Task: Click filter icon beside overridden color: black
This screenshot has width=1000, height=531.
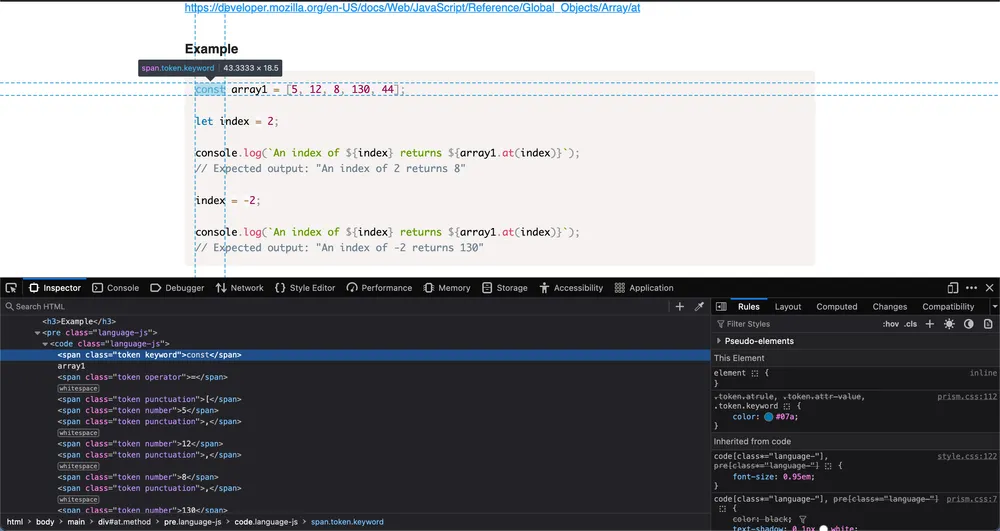Action: pos(803,520)
